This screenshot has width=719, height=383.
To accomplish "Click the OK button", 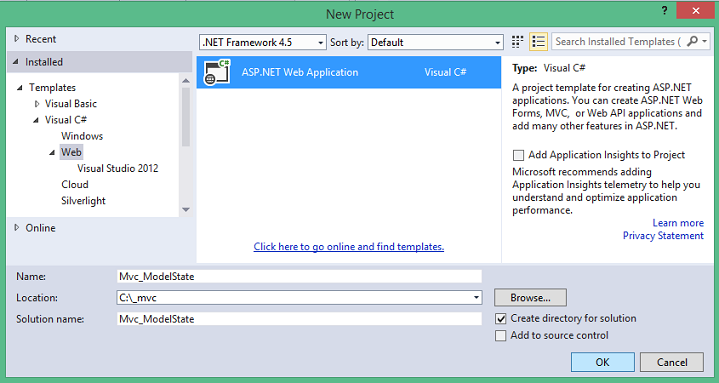I will pos(603,362).
